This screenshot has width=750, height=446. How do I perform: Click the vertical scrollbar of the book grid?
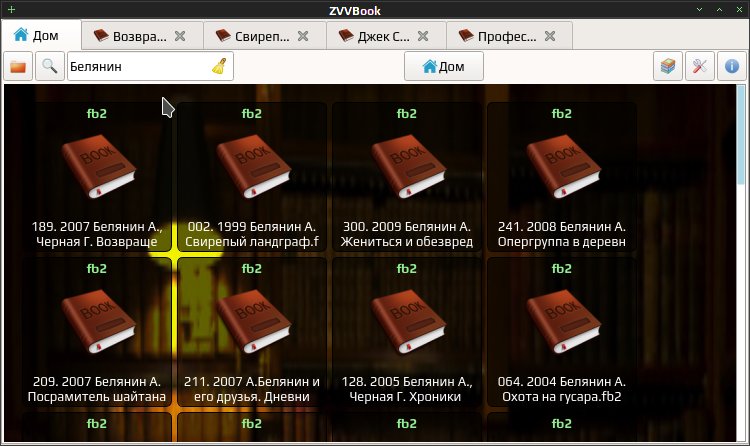[741, 263]
